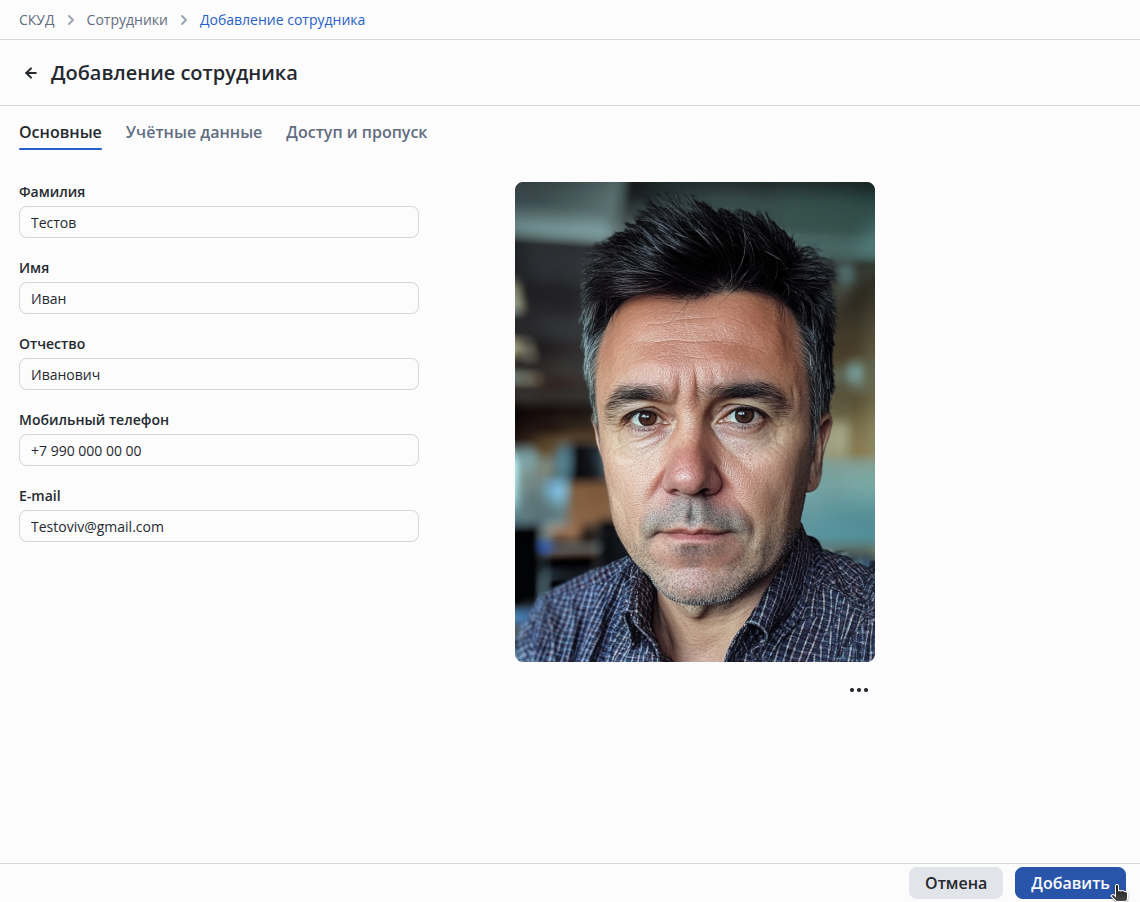The height and width of the screenshot is (902, 1140).
Task: Switch to Учётные данные tab
Action: 194,132
